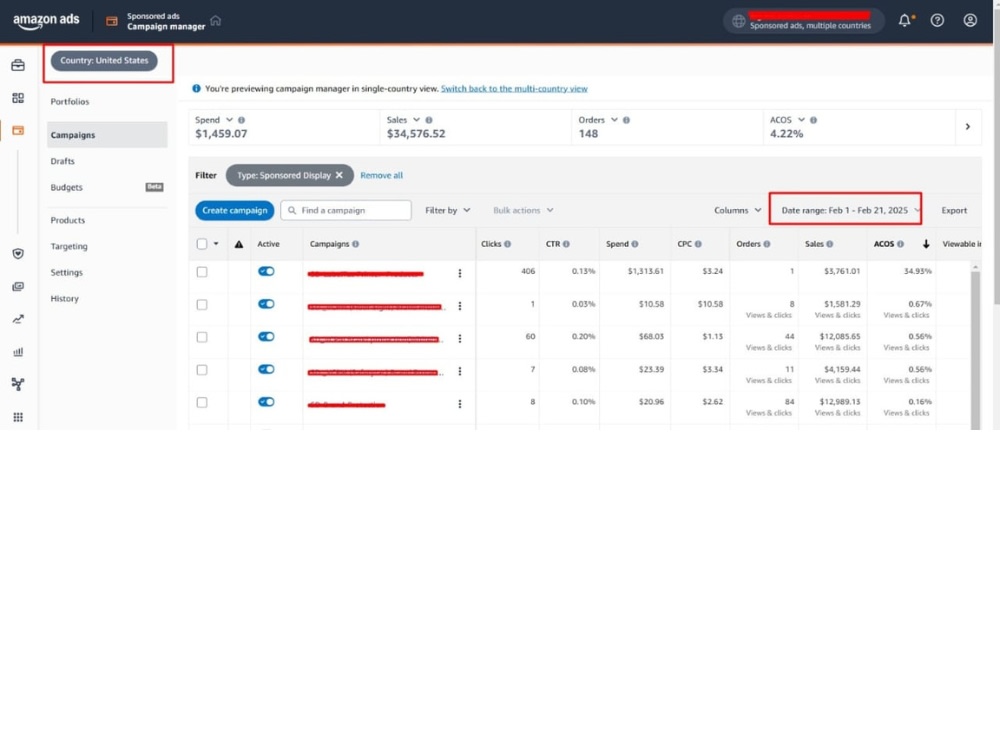This screenshot has height=750, width=1000.
Task: Click the info icon next to Spend summary
Action: pos(242,120)
